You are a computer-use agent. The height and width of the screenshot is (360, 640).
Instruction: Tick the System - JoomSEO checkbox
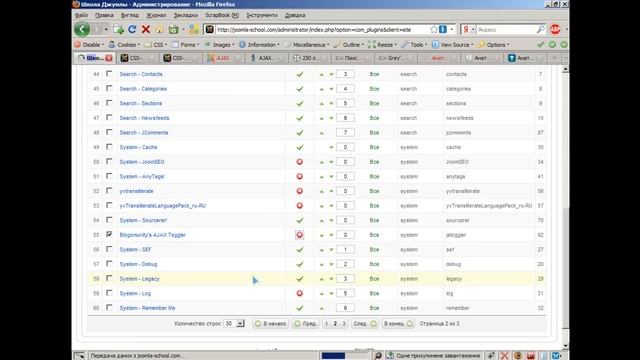coord(109,161)
